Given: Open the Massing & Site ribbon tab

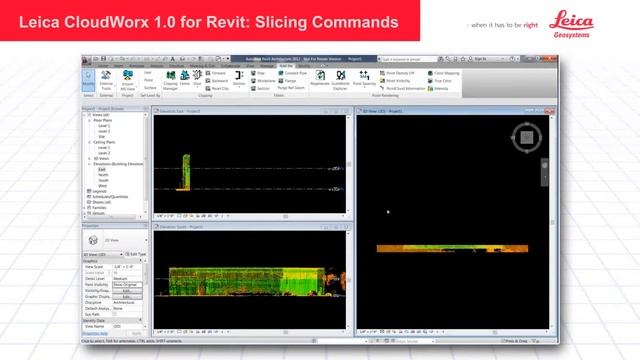Looking at the screenshot, I should (202, 66).
